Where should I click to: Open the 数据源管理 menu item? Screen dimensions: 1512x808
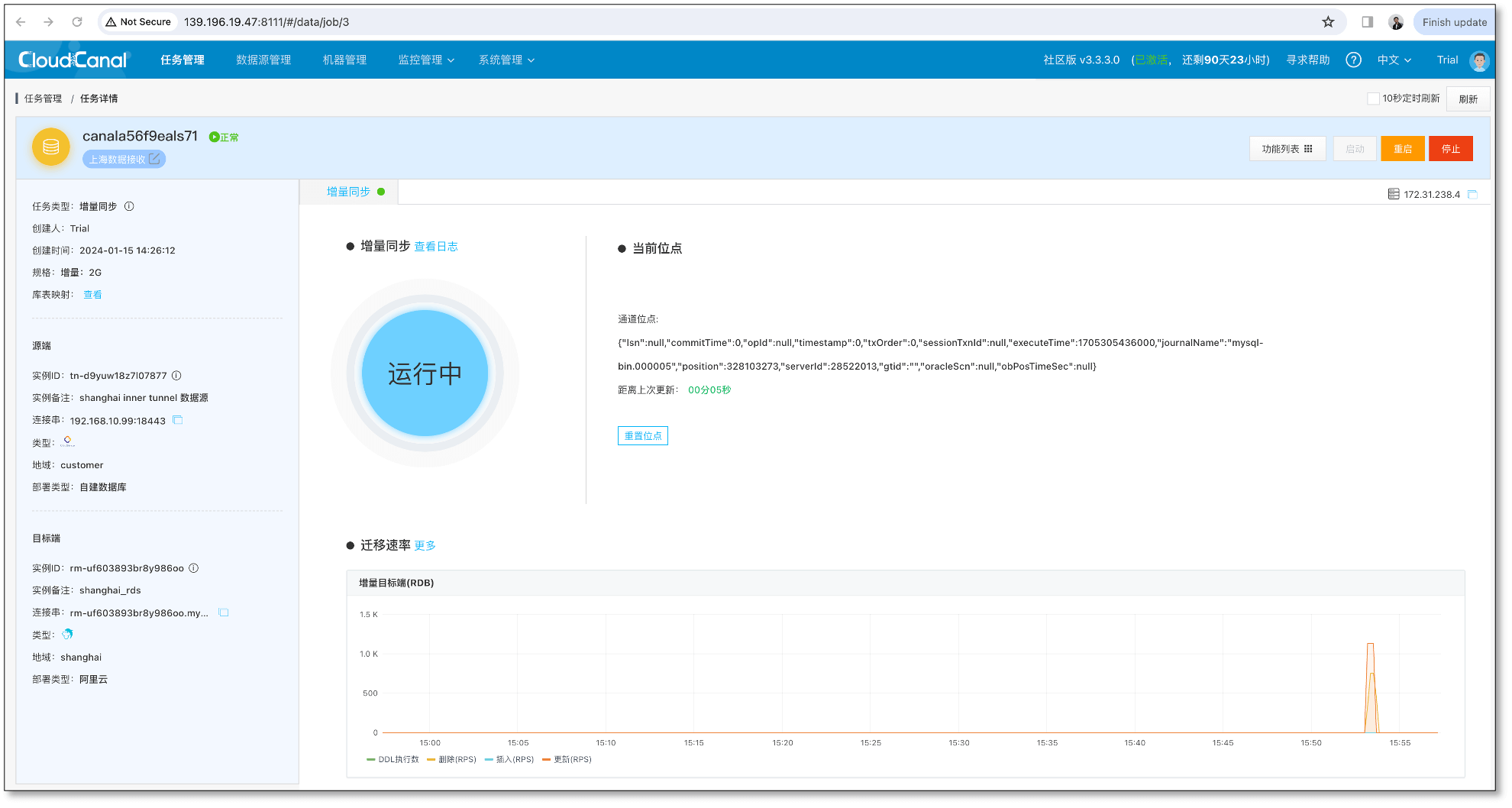click(x=263, y=60)
